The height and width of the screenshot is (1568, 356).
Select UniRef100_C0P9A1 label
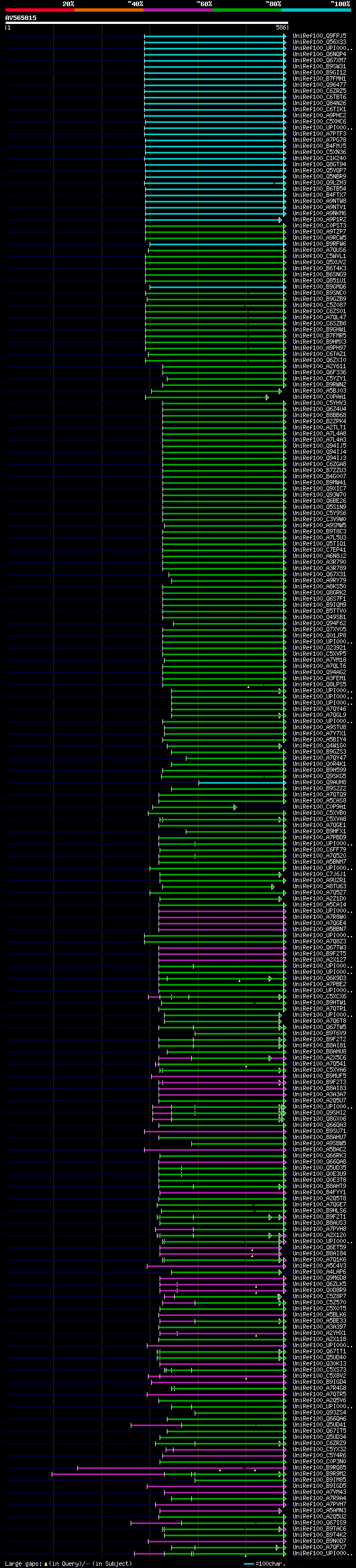coord(319,807)
